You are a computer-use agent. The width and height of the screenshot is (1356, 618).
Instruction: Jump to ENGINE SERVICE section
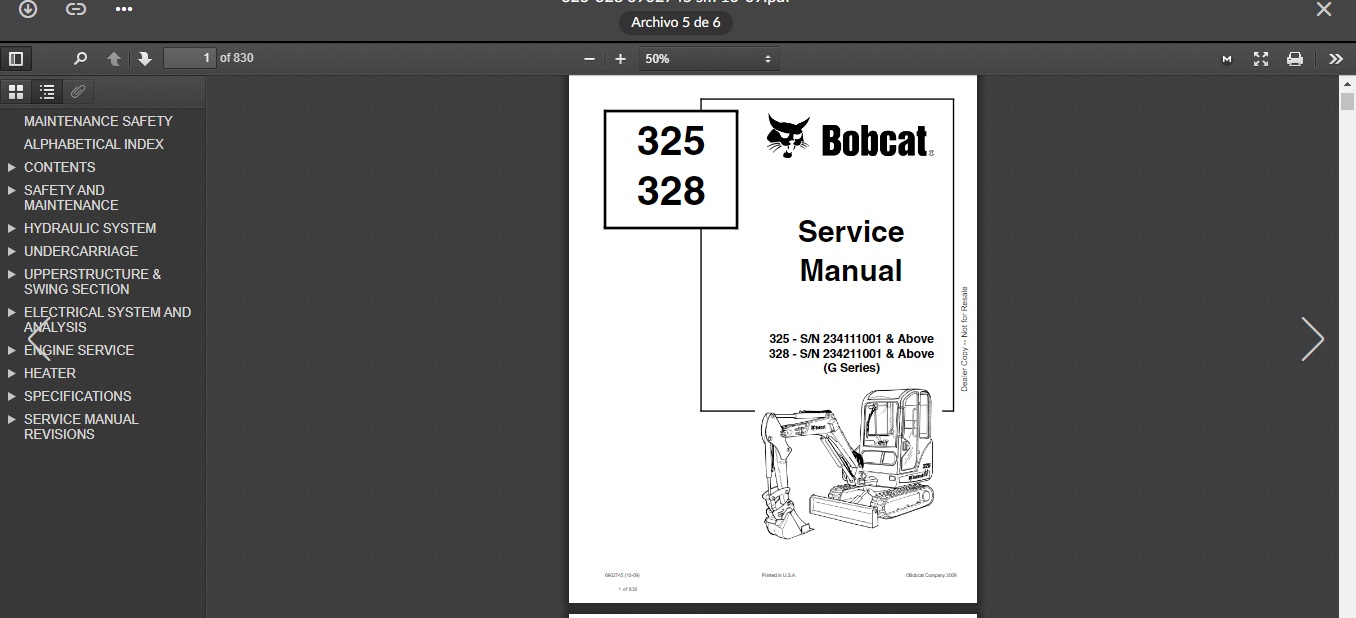pyautogui.click(x=79, y=350)
